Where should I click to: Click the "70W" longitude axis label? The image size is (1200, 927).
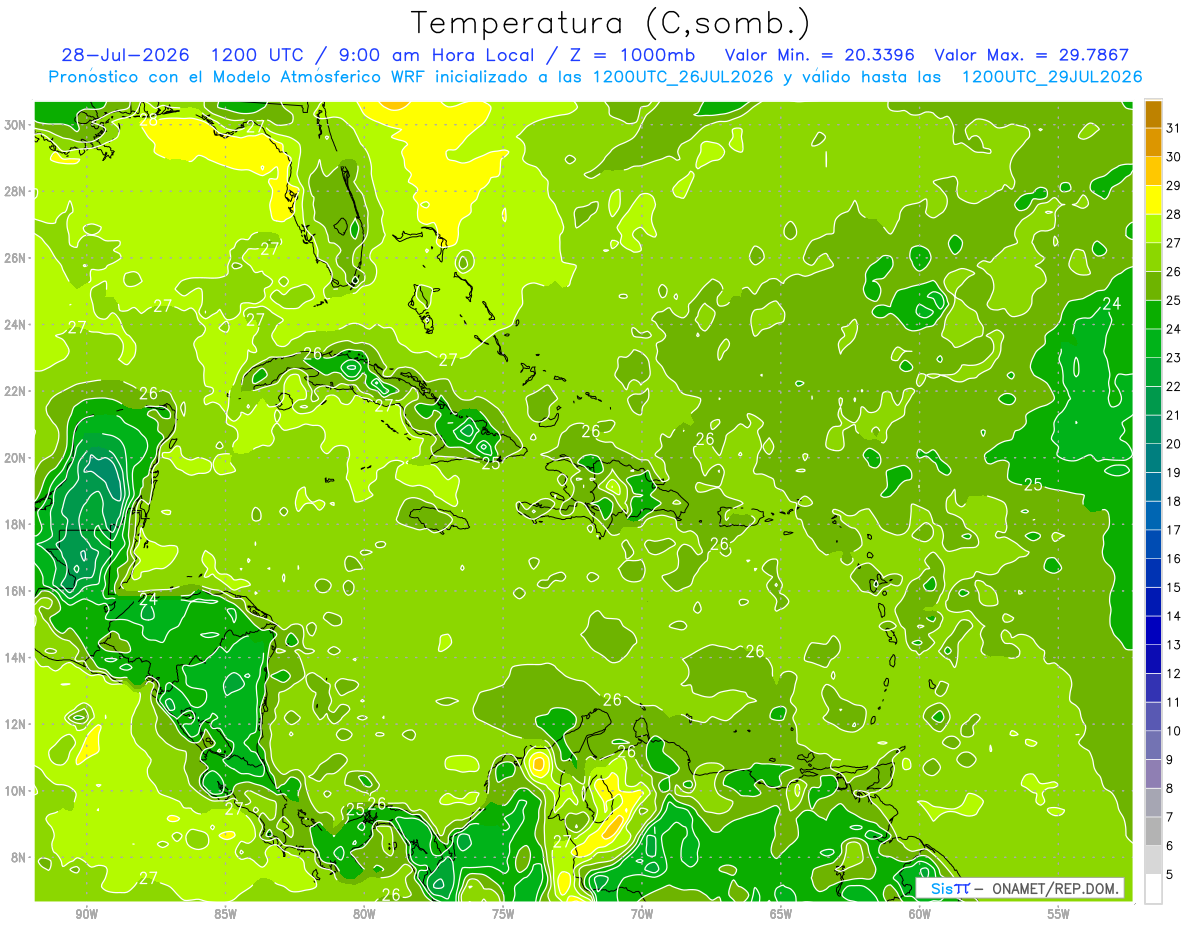pos(642,914)
